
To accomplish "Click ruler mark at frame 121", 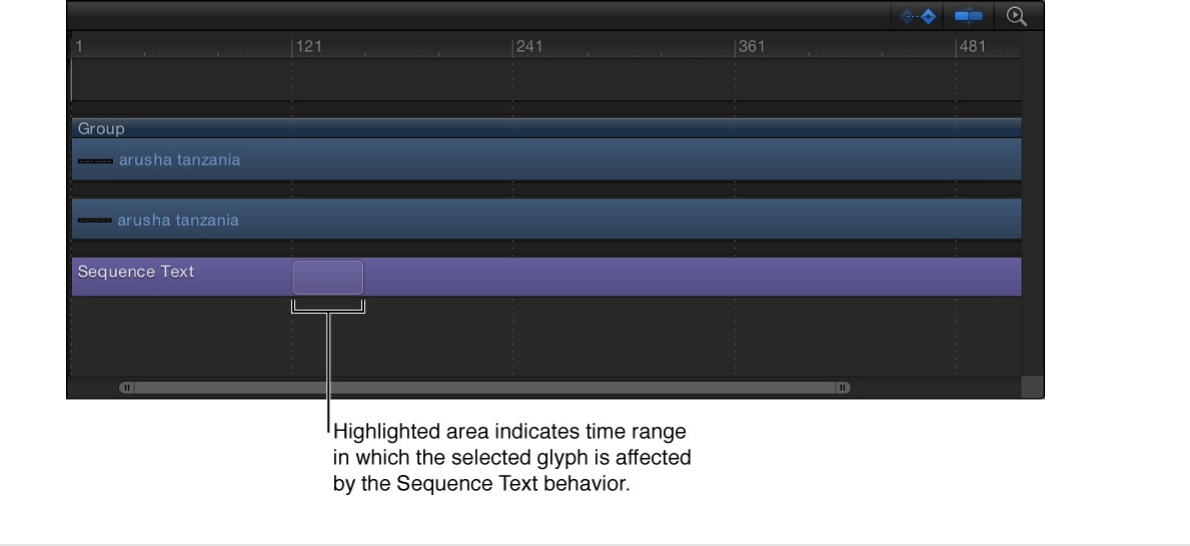I will pyautogui.click(x=308, y=47).
